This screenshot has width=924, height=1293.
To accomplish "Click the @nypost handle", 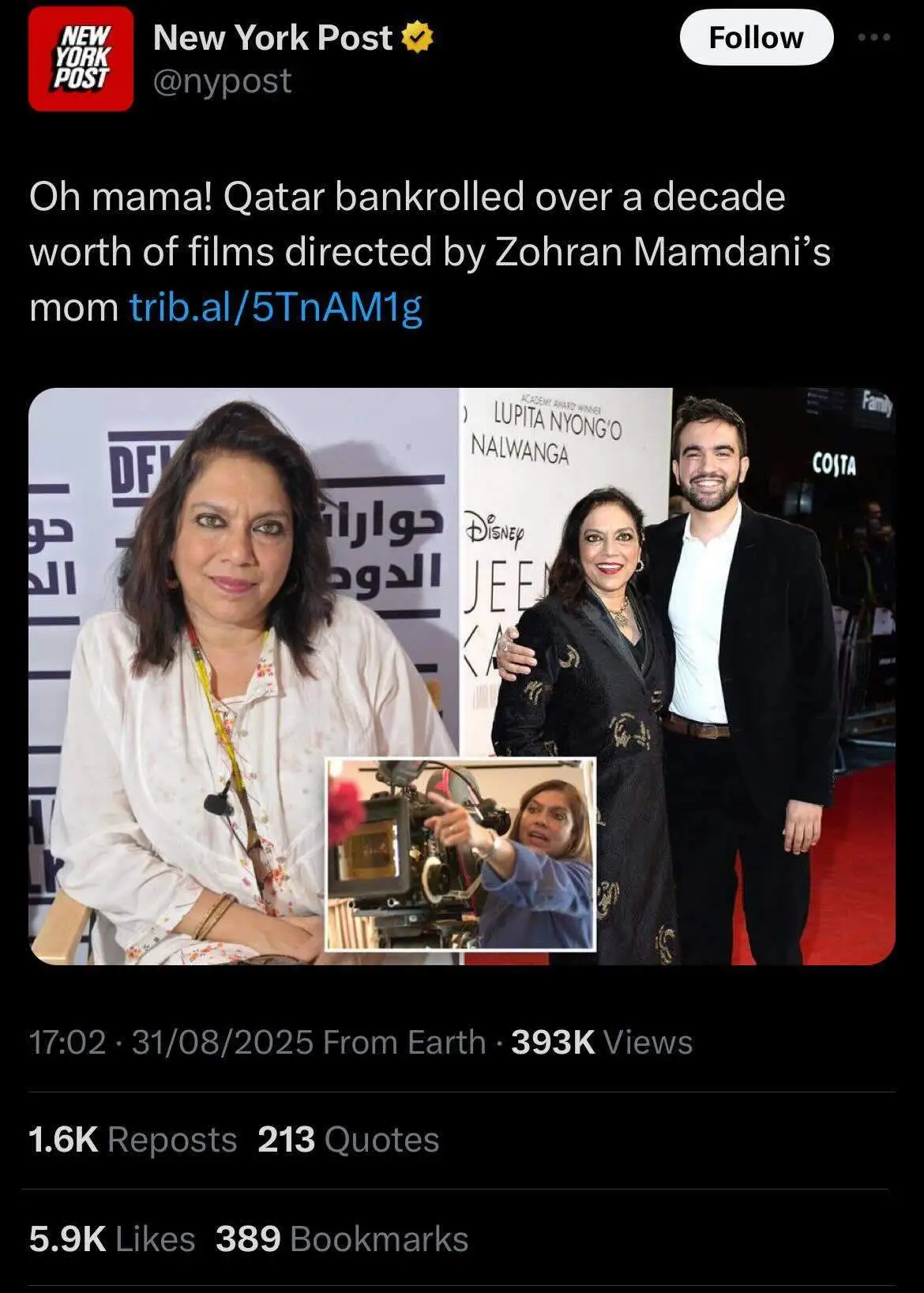I will point(222,81).
